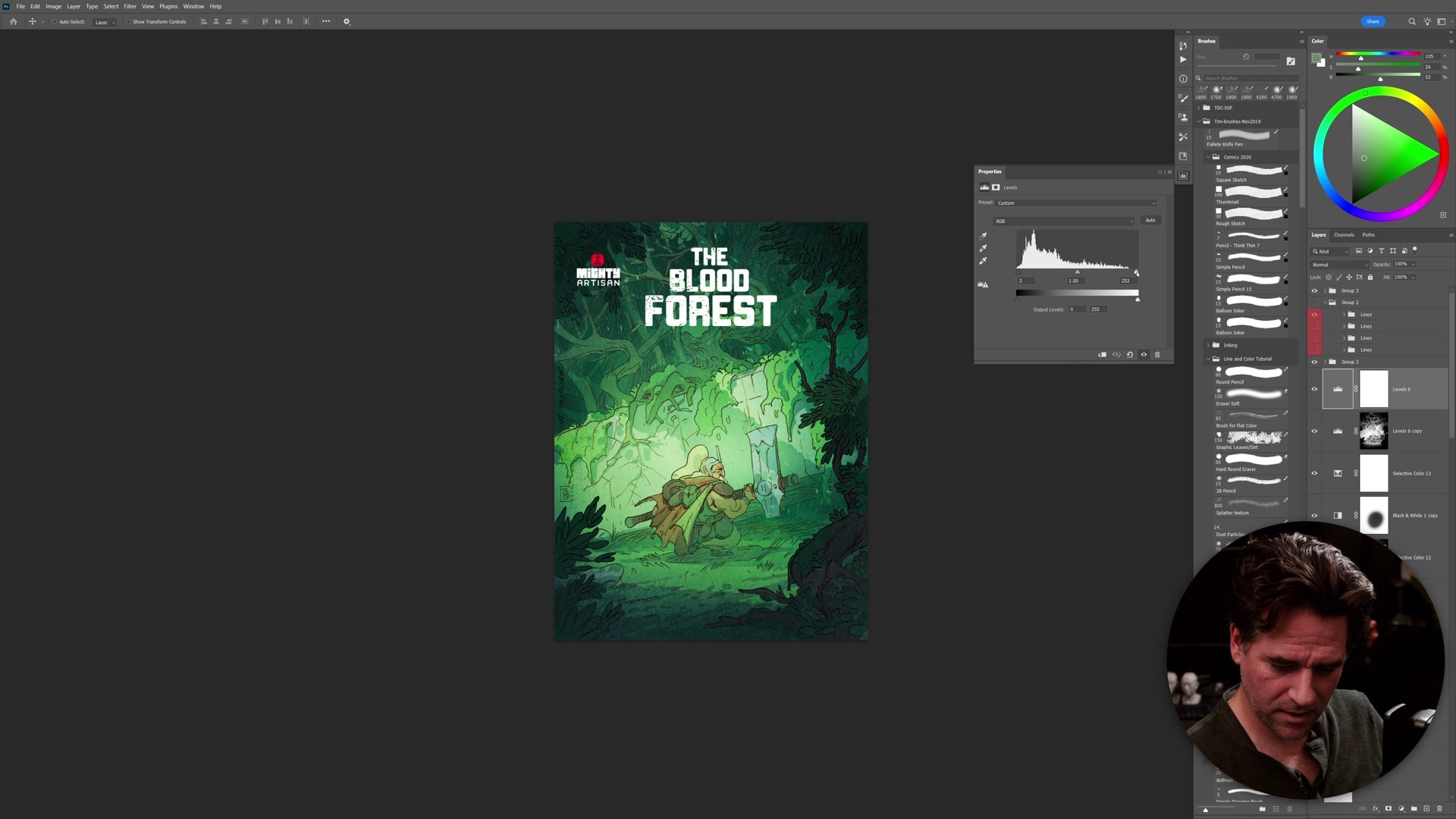Open the Image menu
1456x819 pixels.
coord(53,6)
